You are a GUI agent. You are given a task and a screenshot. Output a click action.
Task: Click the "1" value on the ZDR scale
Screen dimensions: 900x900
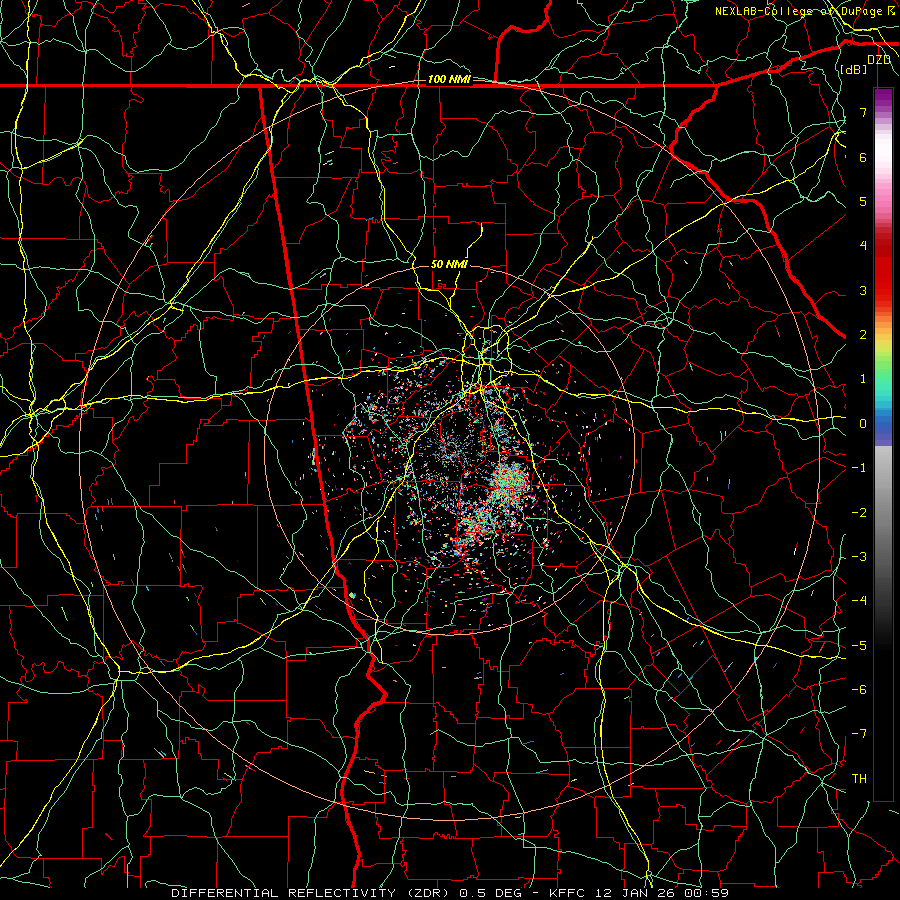coord(863,379)
